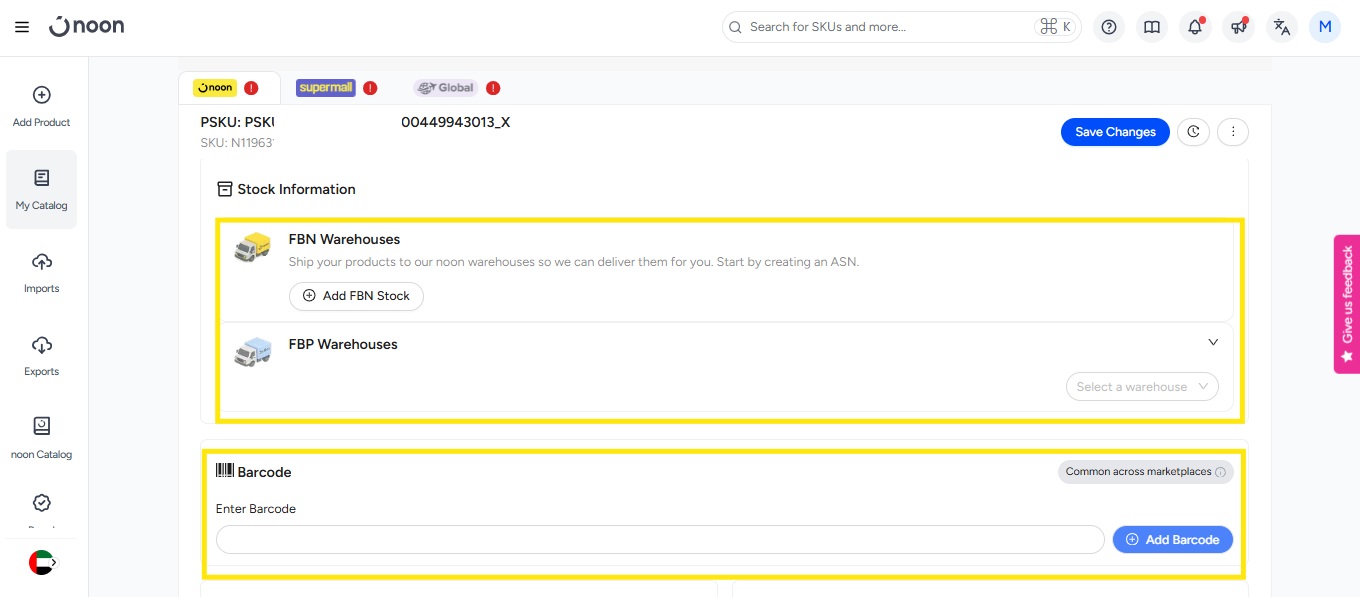This screenshot has height=597, width=1360.
Task: Open noon Catalog in the sidebar
Action: pos(41,439)
